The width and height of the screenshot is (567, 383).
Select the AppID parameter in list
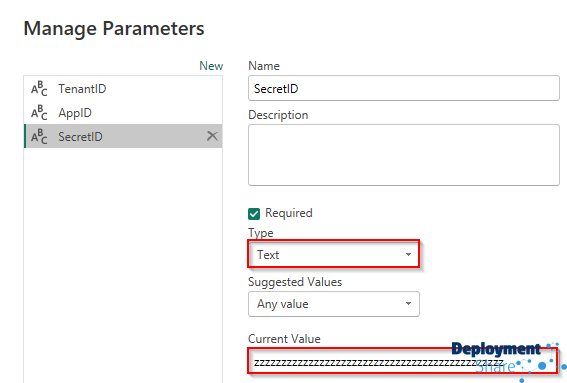(123, 112)
